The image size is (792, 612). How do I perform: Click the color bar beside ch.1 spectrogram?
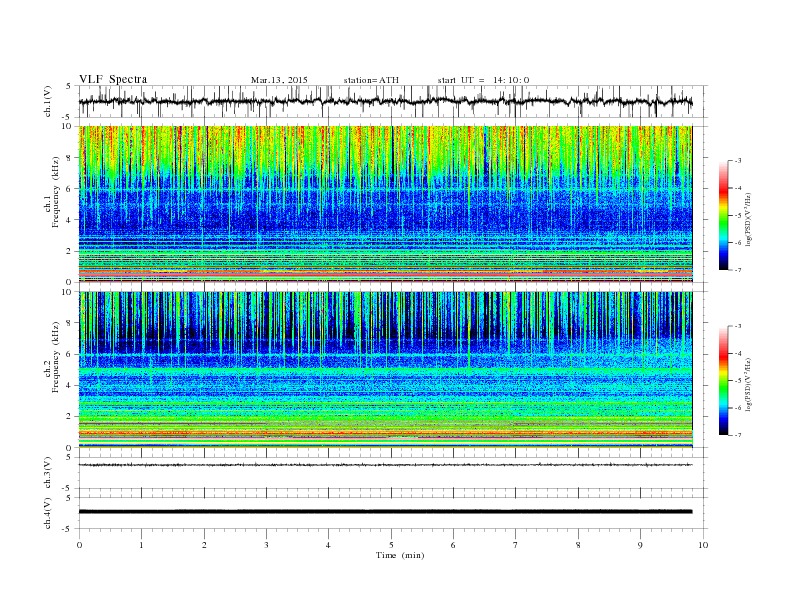coord(723,215)
